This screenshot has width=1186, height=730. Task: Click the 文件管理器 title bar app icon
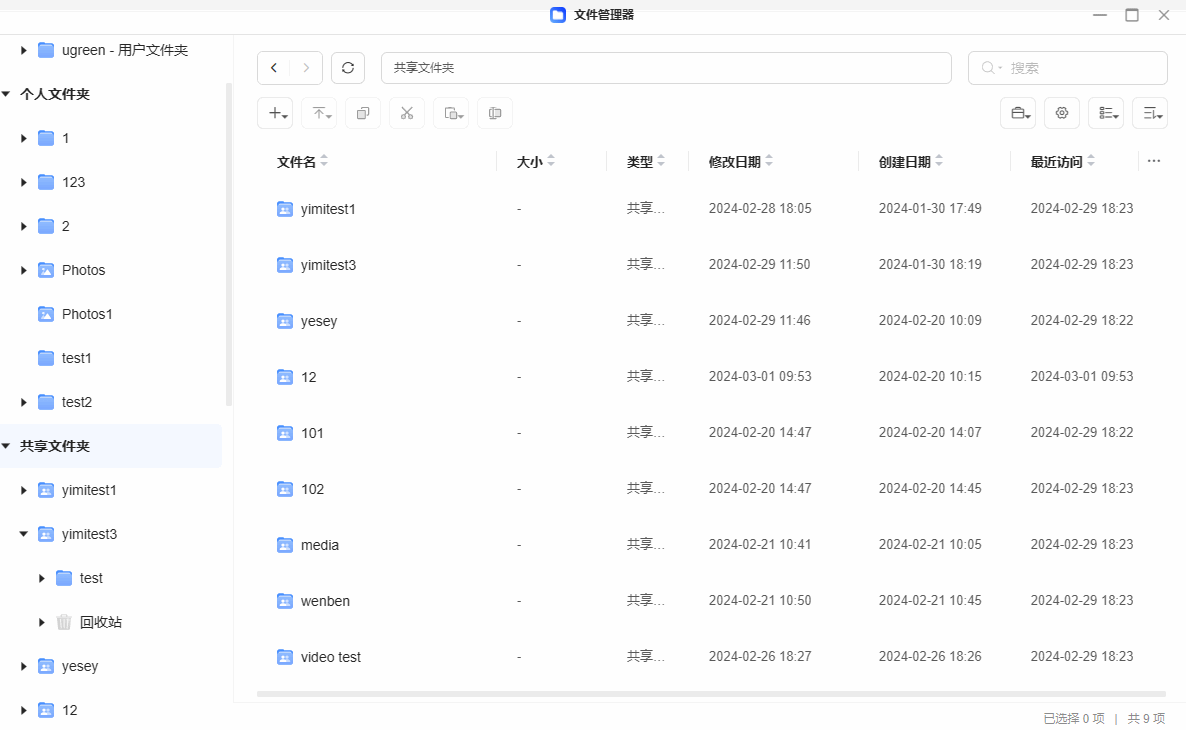tap(558, 14)
